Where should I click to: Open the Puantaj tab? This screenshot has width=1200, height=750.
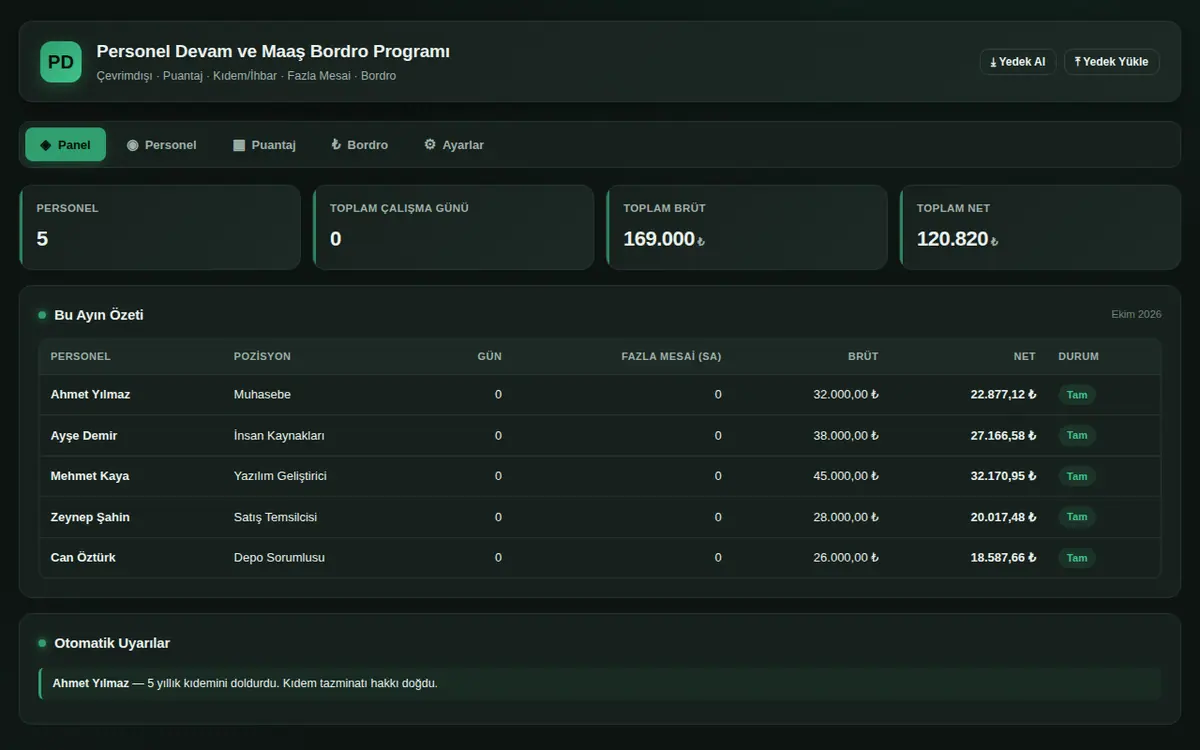(264, 145)
